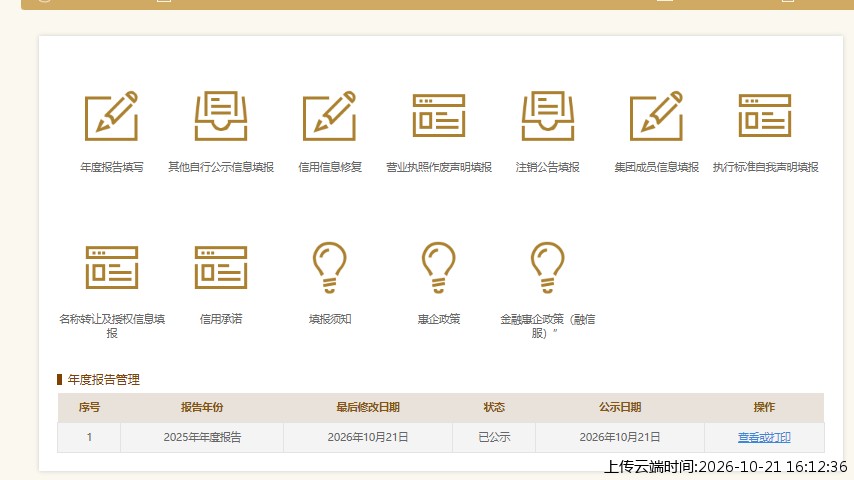Click the 其他自行公示信息填报 label

tap(221, 167)
